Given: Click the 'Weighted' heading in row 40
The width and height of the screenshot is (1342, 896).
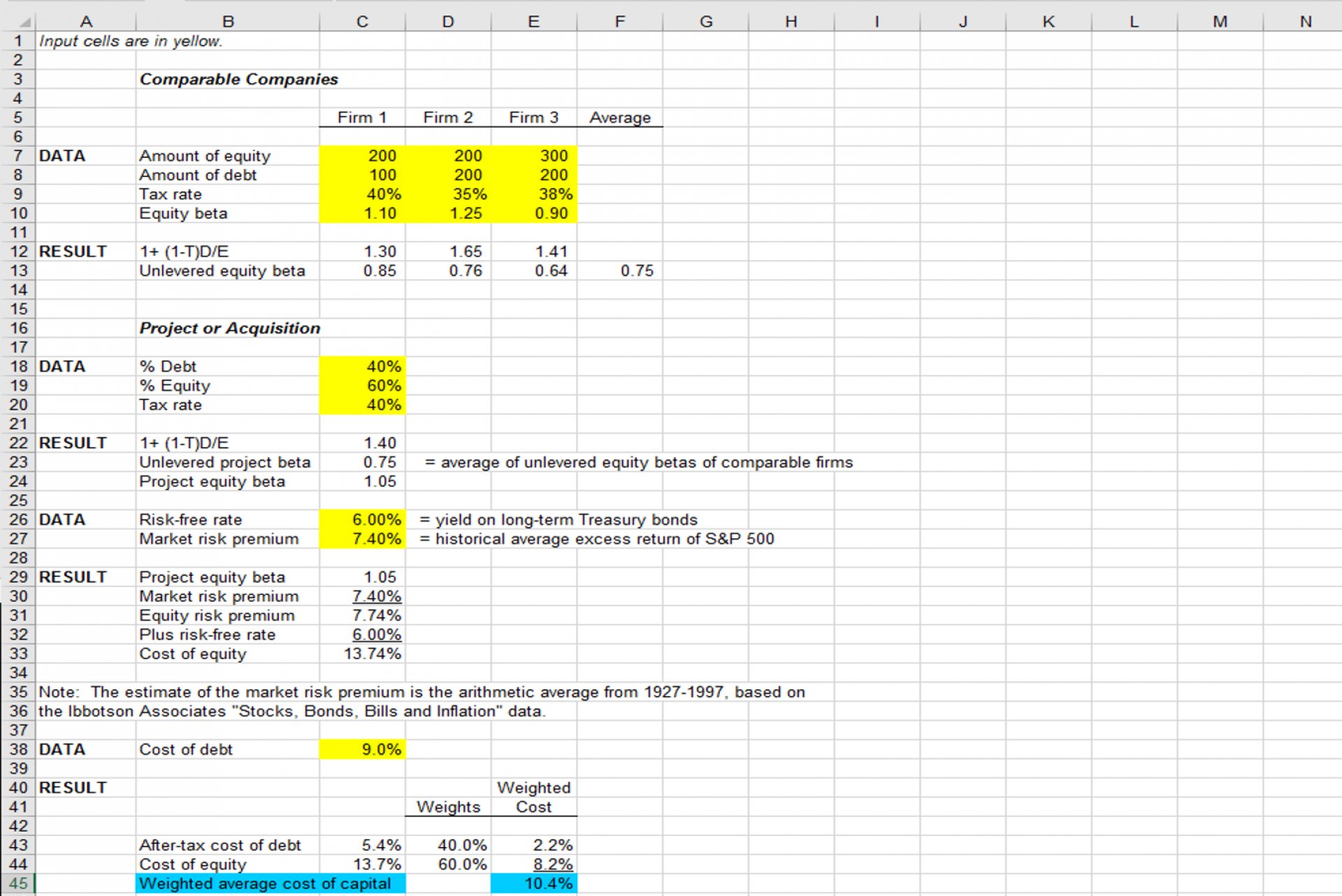Looking at the screenshot, I should [534, 788].
